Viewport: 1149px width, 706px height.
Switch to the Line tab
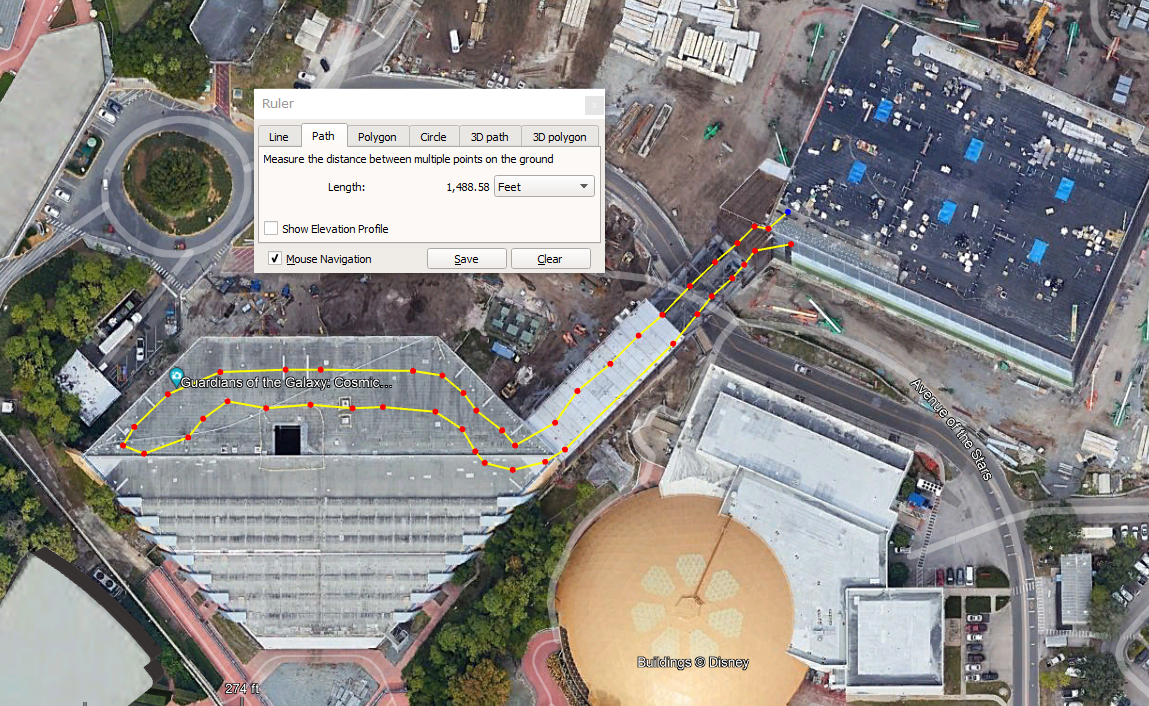coord(278,137)
